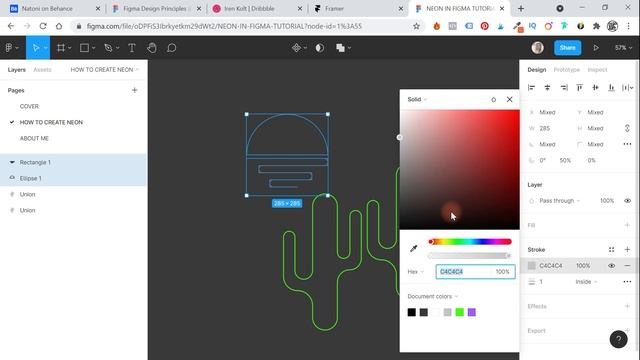Open the 57% zoom dropdown
The height and width of the screenshot is (360, 640).
coord(623,48)
